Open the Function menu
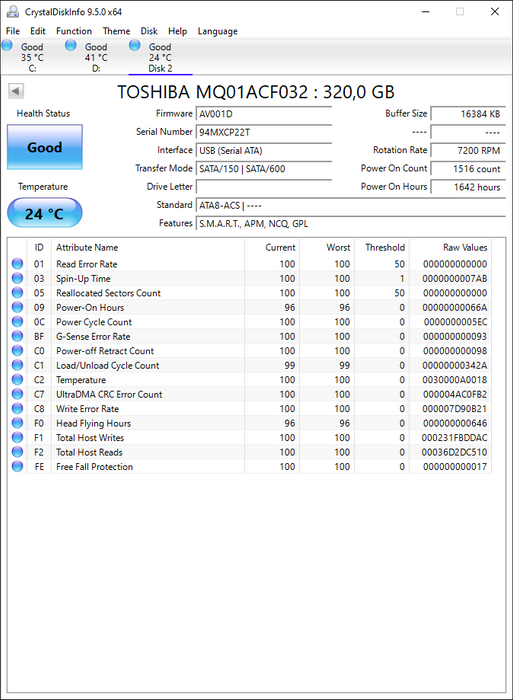 (74, 31)
